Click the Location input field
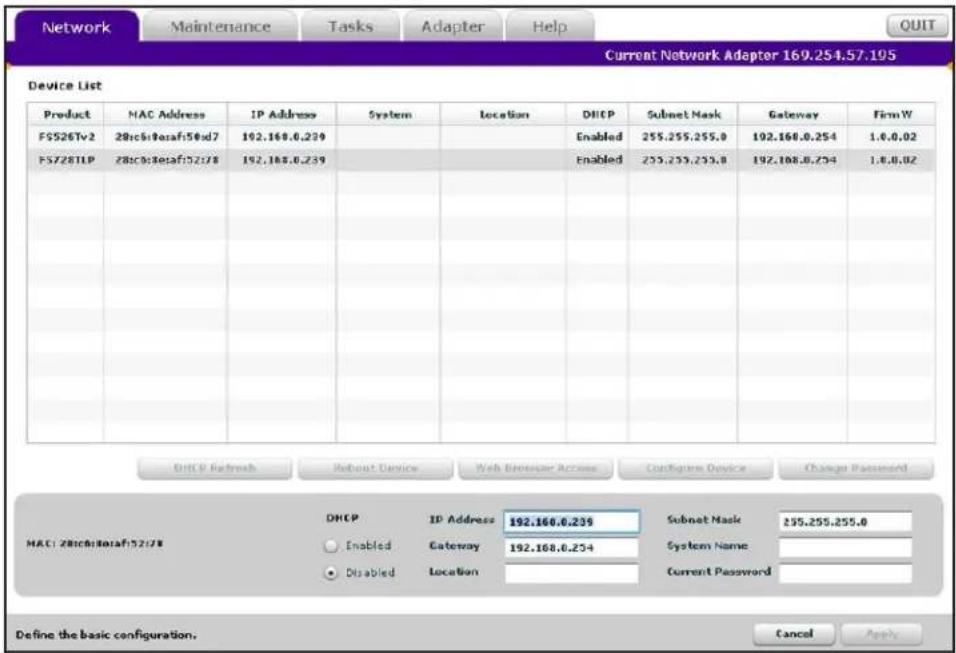956x653 pixels. click(571, 573)
